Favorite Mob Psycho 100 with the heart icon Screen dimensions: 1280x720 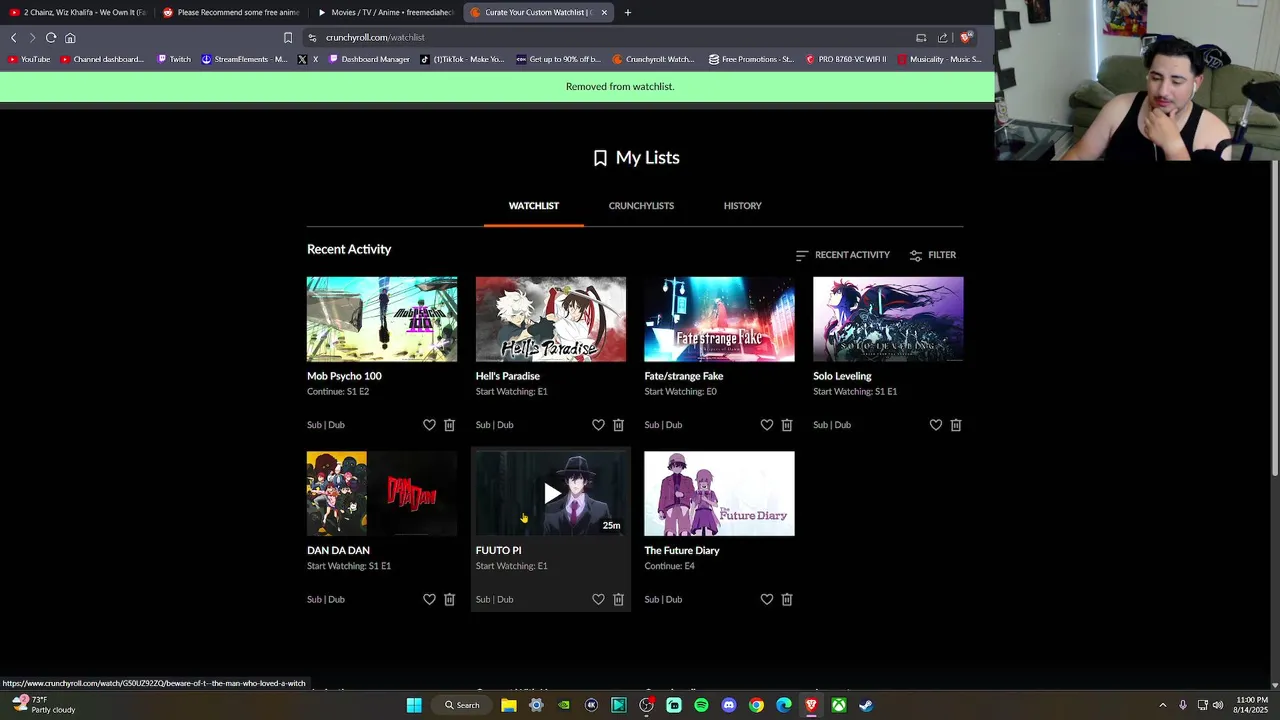[429, 425]
